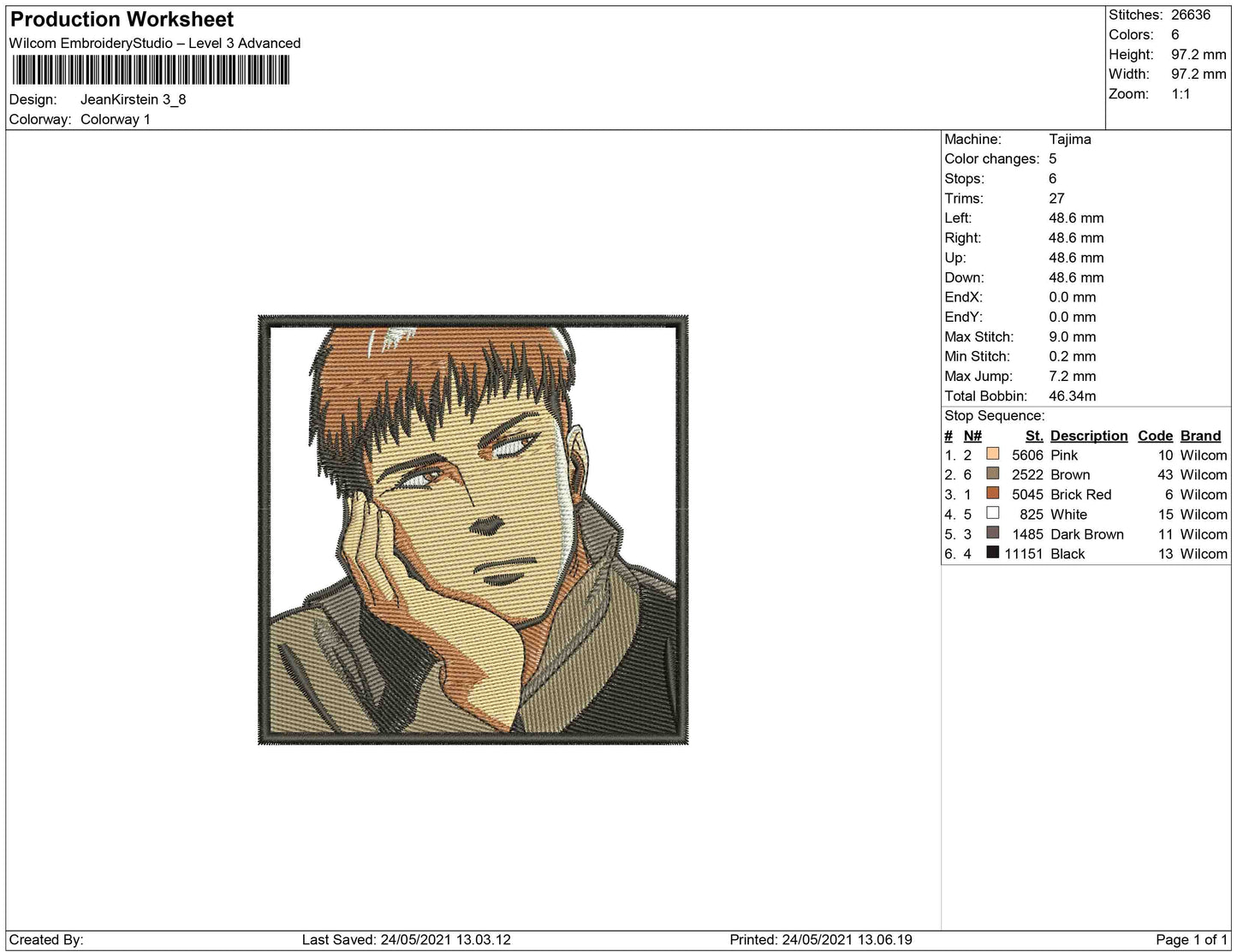
Task: Click the Pink thread color swatch
Action: [993, 454]
